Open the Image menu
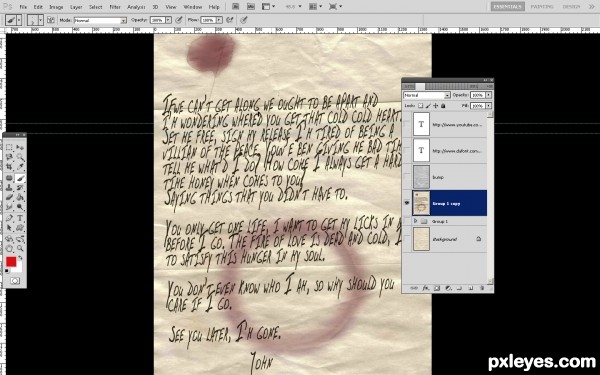This screenshot has width=600, height=375. (x=56, y=7)
